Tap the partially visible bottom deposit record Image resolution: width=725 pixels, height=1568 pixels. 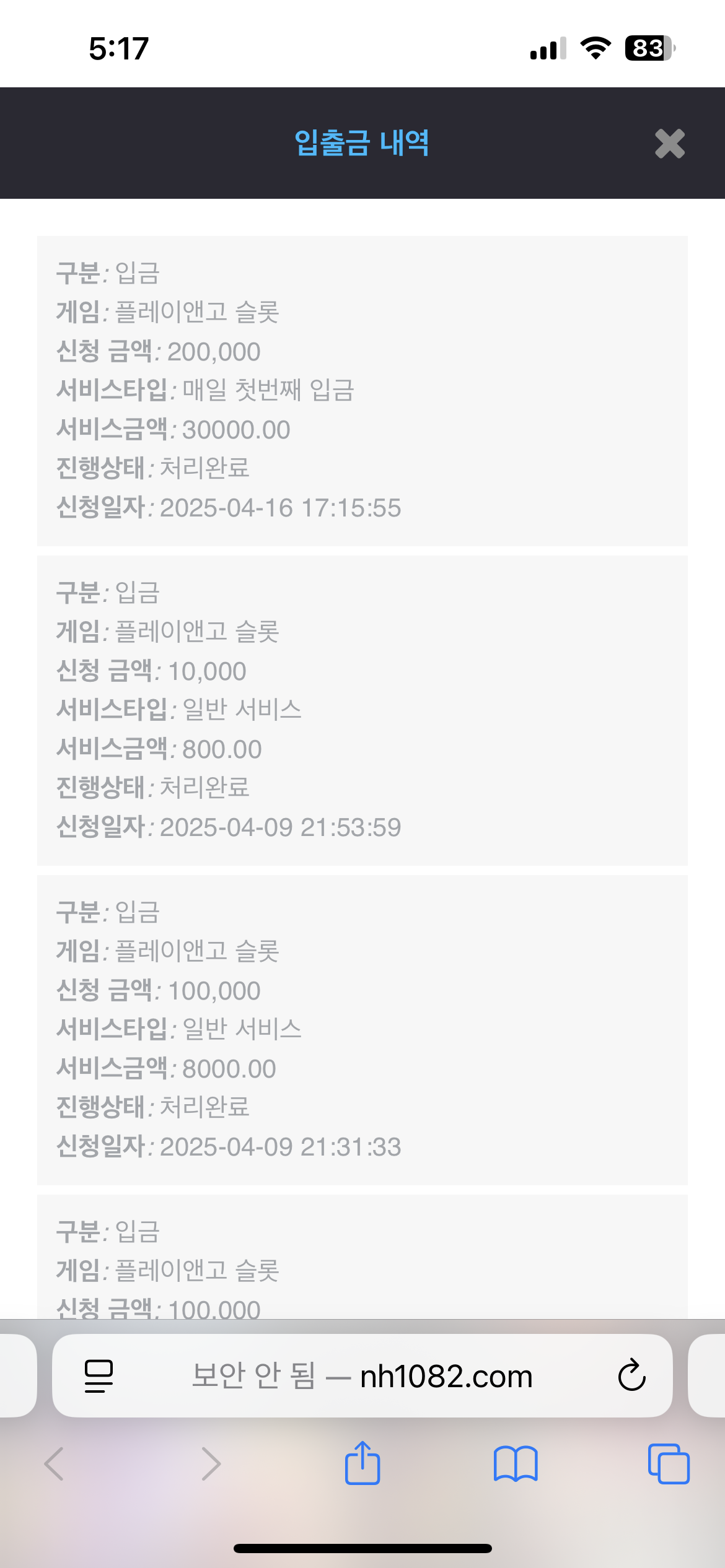tap(362, 1263)
